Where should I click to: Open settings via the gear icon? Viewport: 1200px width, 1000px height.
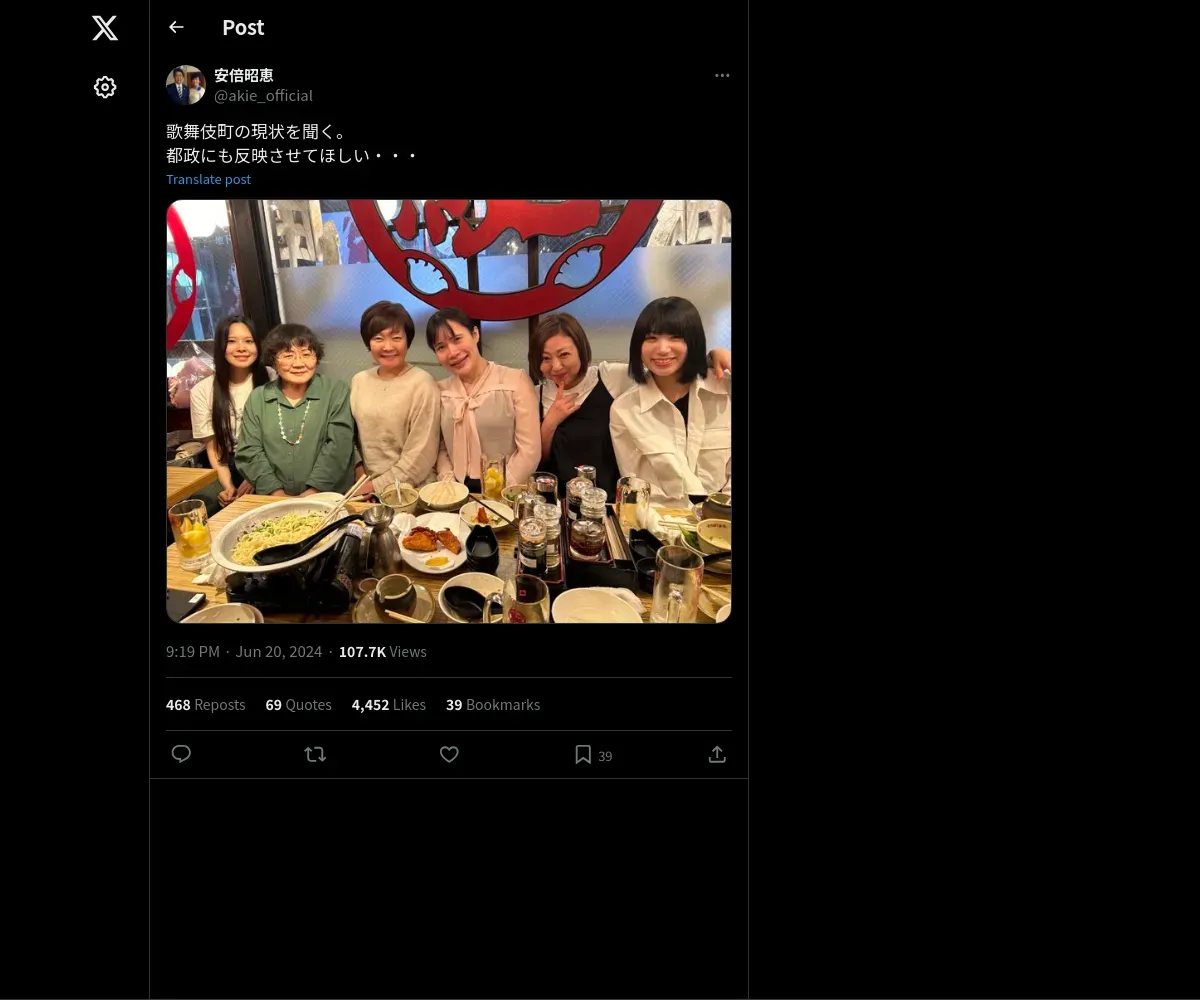(105, 87)
